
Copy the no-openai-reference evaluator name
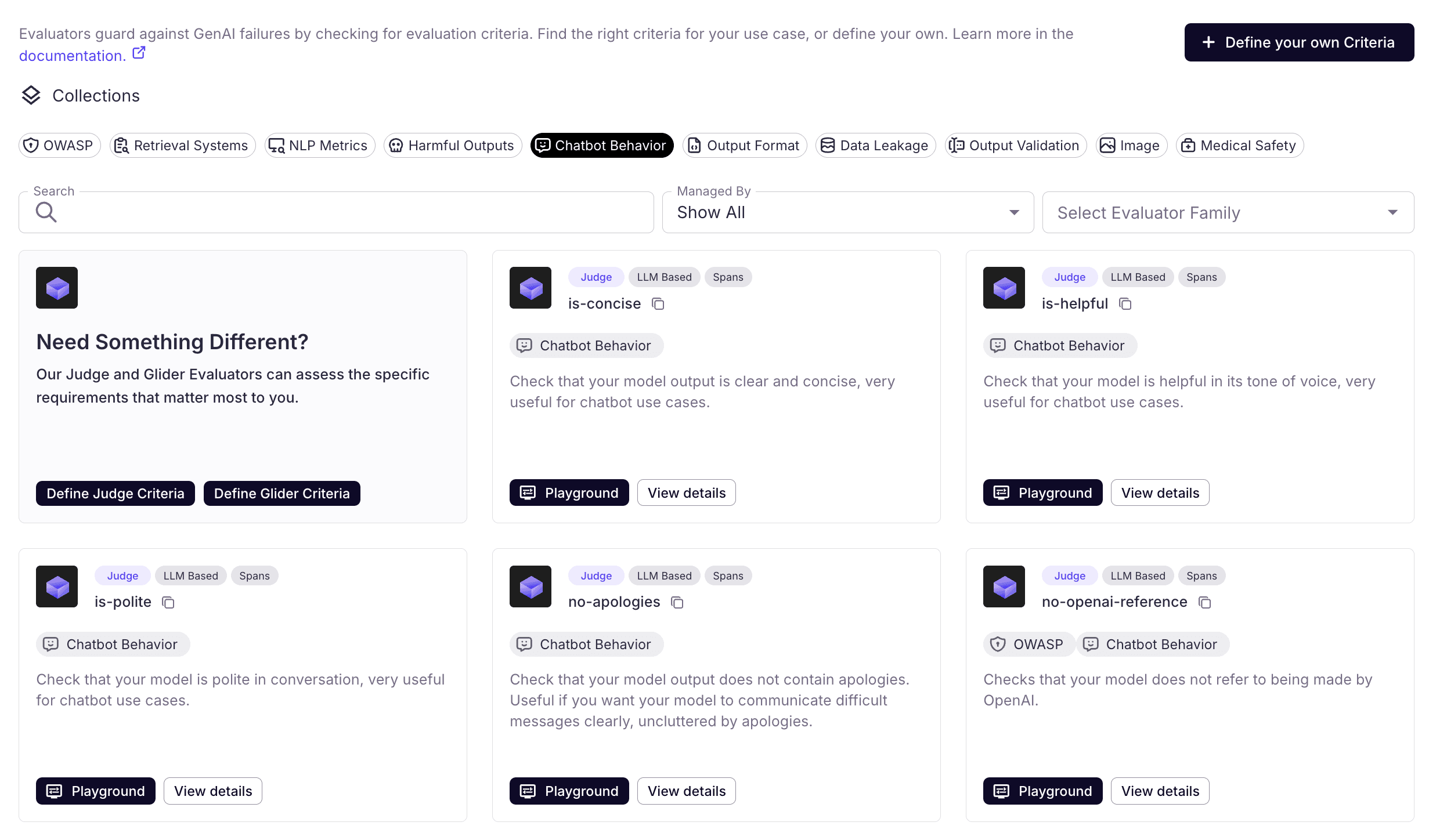1204,603
